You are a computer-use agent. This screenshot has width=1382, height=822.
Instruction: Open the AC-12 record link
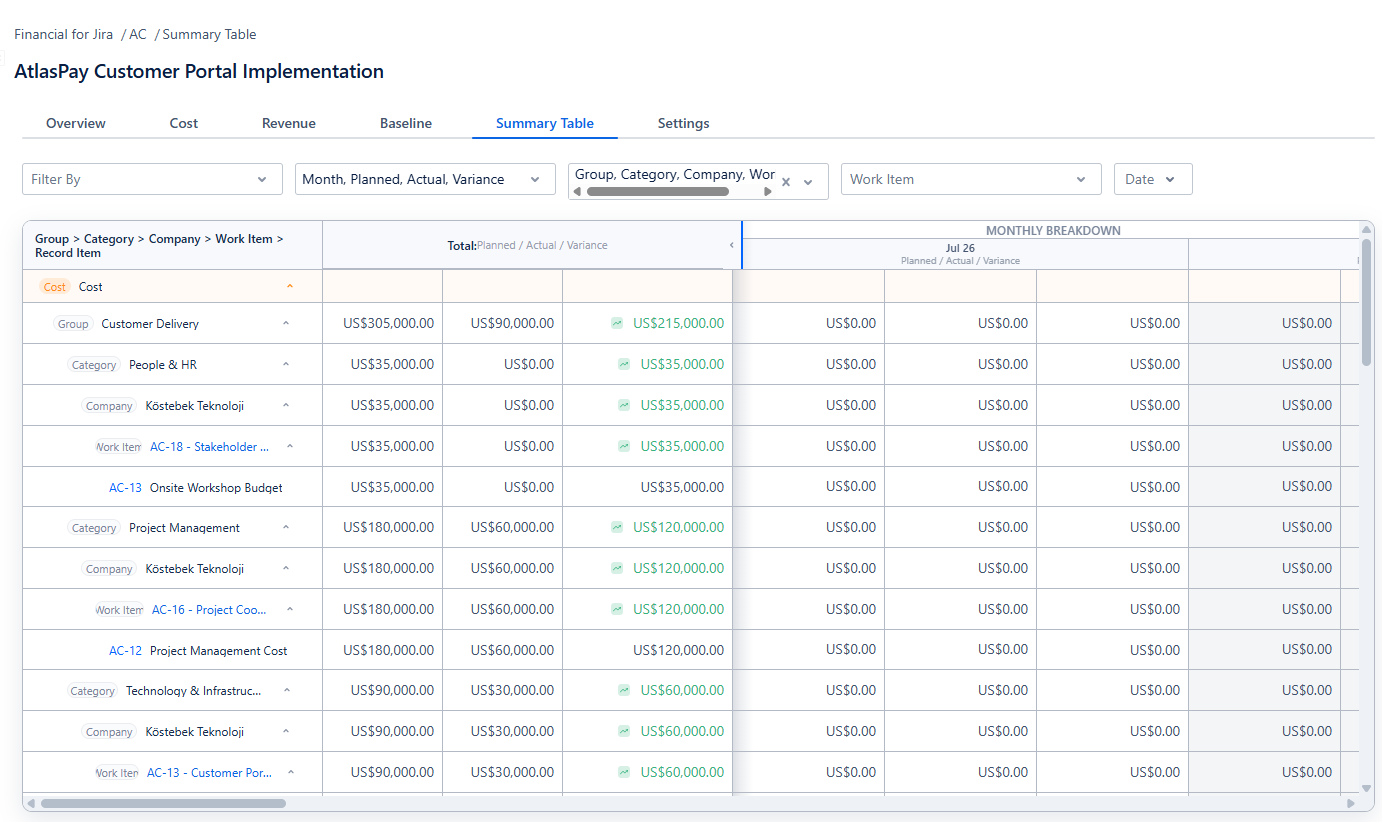point(126,651)
